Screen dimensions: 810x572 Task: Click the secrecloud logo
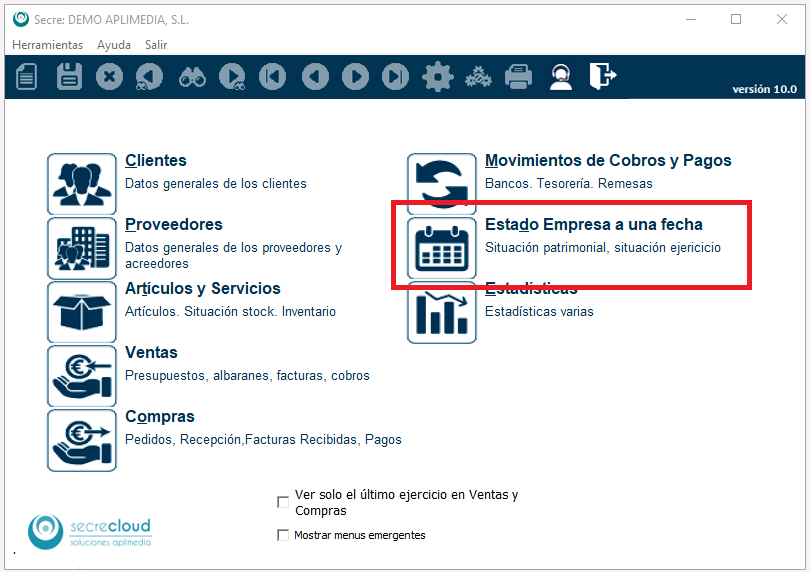(90, 531)
